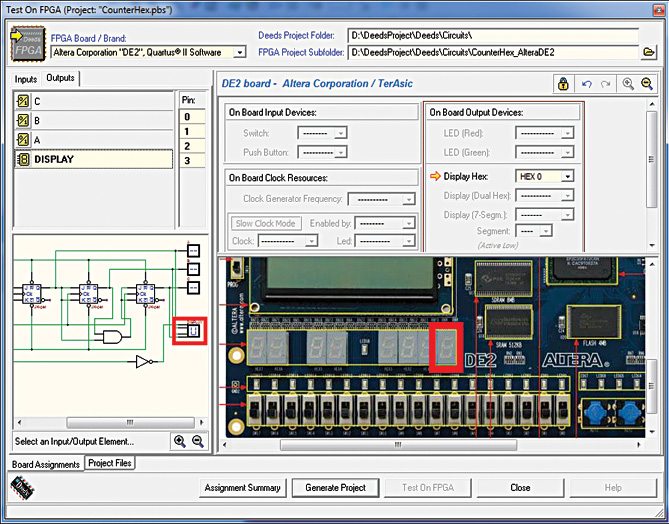This screenshot has width=669, height=524.
Task: Click the Generate Project button
Action: [335, 488]
